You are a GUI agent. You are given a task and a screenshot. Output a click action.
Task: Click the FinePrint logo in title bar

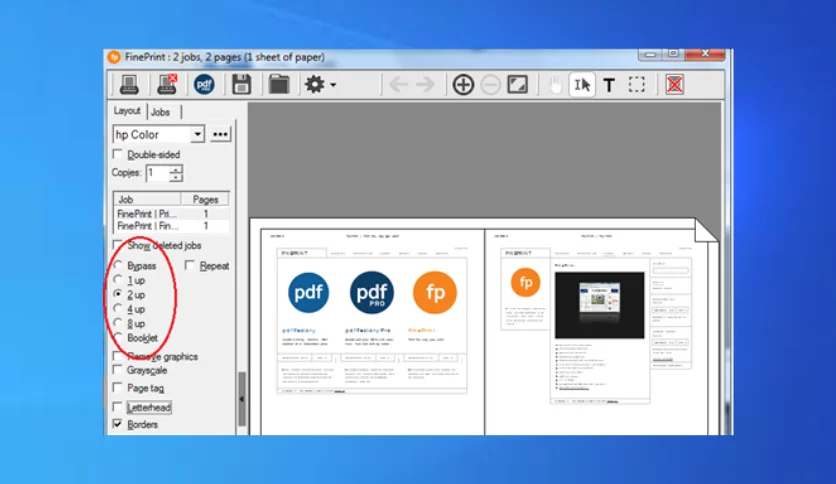point(114,57)
